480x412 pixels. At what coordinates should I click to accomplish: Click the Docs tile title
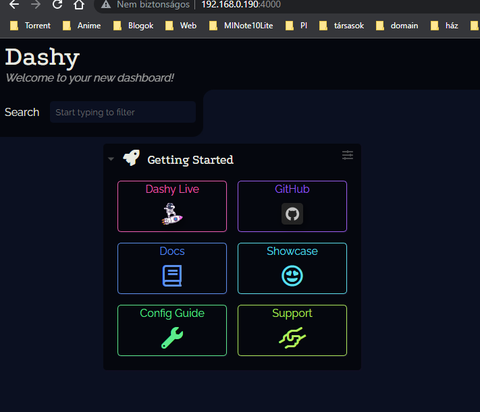(172, 251)
